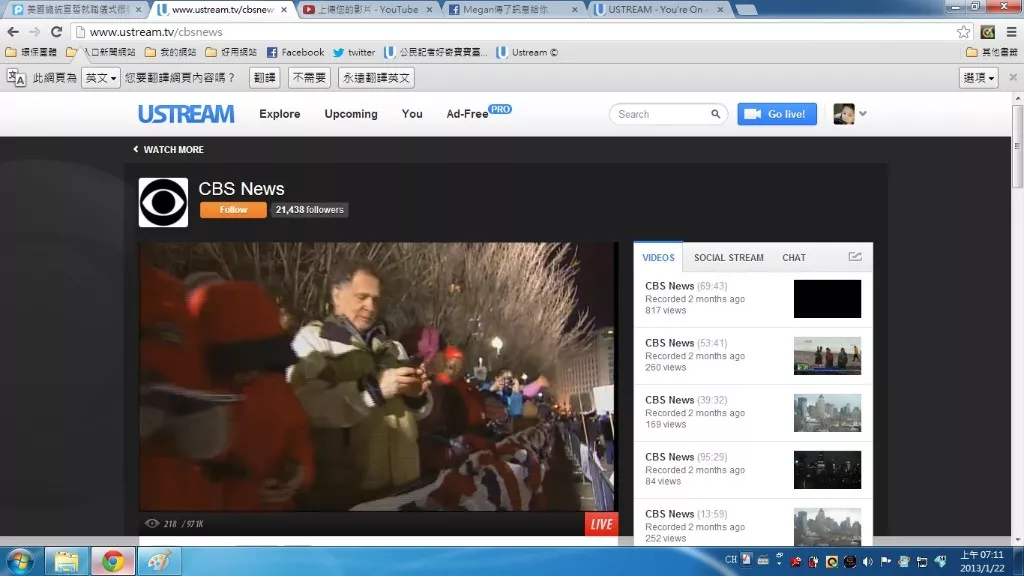Click the Ad-Free PRO link

click(479, 113)
